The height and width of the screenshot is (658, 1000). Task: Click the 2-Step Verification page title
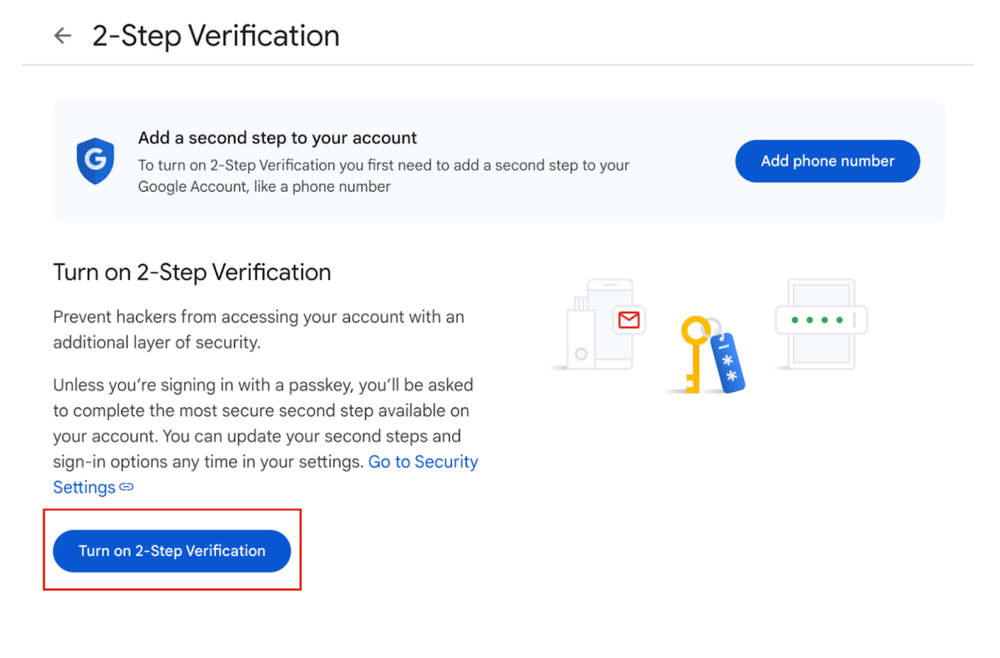[x=216, y=36]
